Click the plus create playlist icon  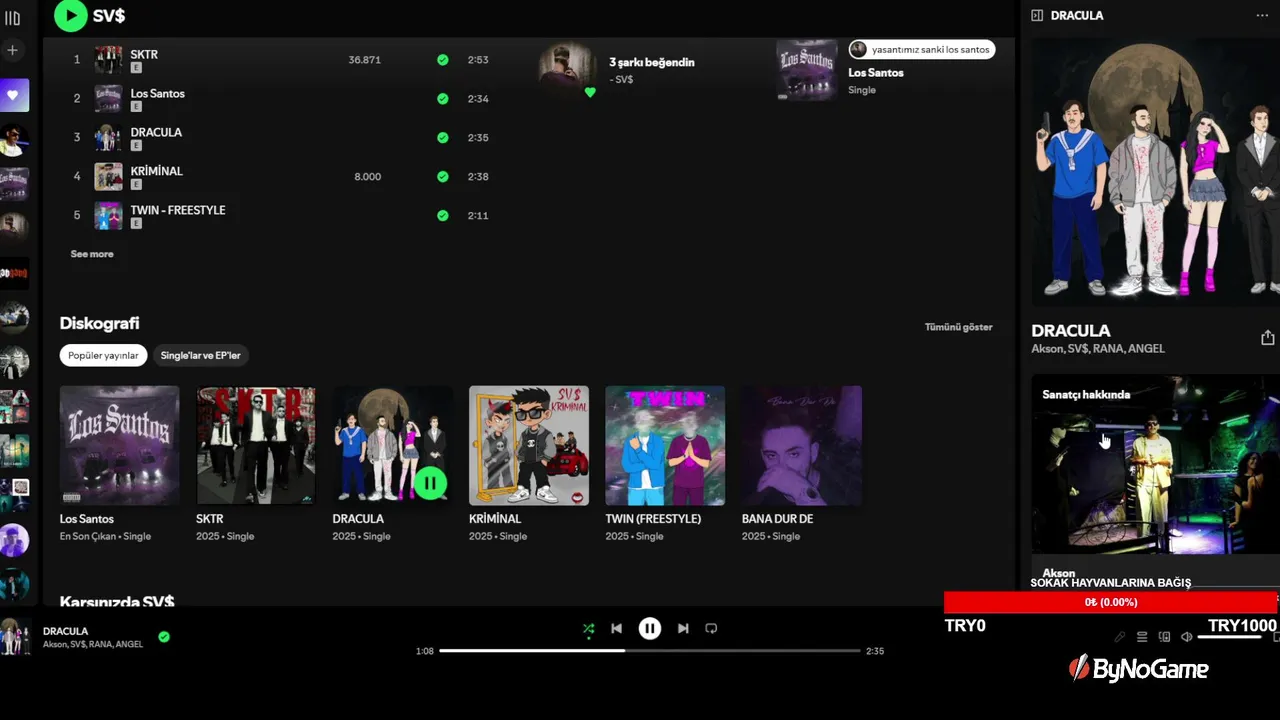[x=13, y=50]
